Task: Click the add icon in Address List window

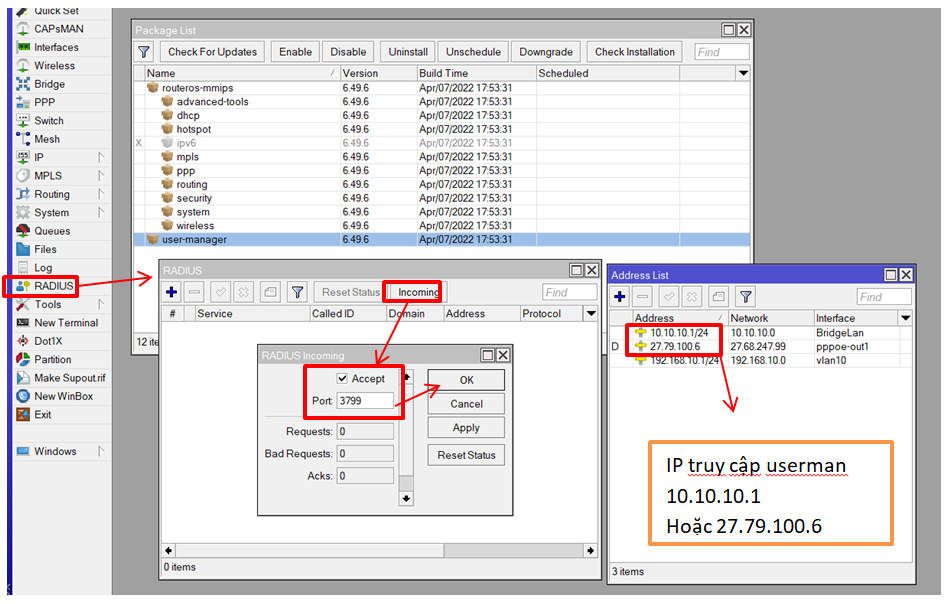Action: [620, 297]
